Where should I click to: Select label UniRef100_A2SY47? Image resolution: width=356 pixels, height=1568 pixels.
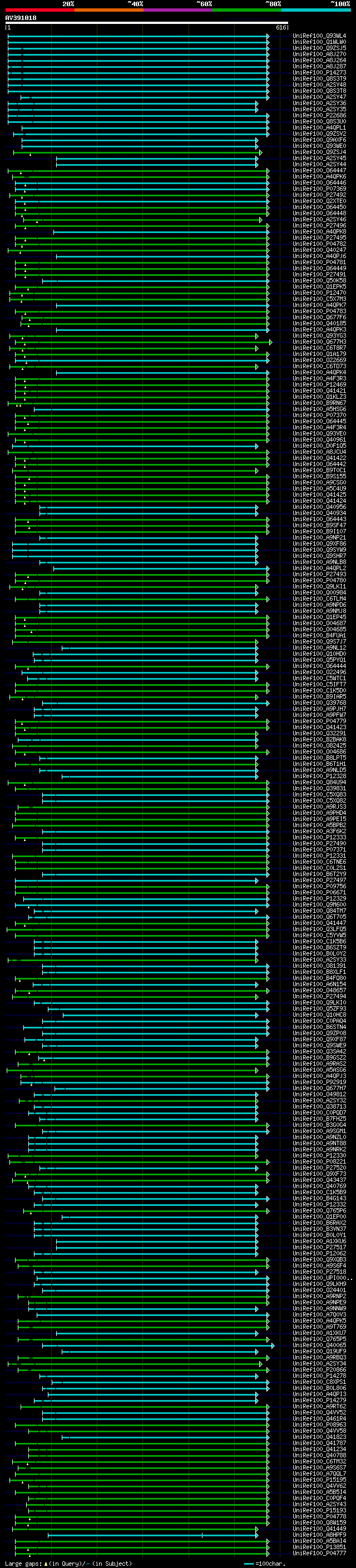[x=319, y=97]
